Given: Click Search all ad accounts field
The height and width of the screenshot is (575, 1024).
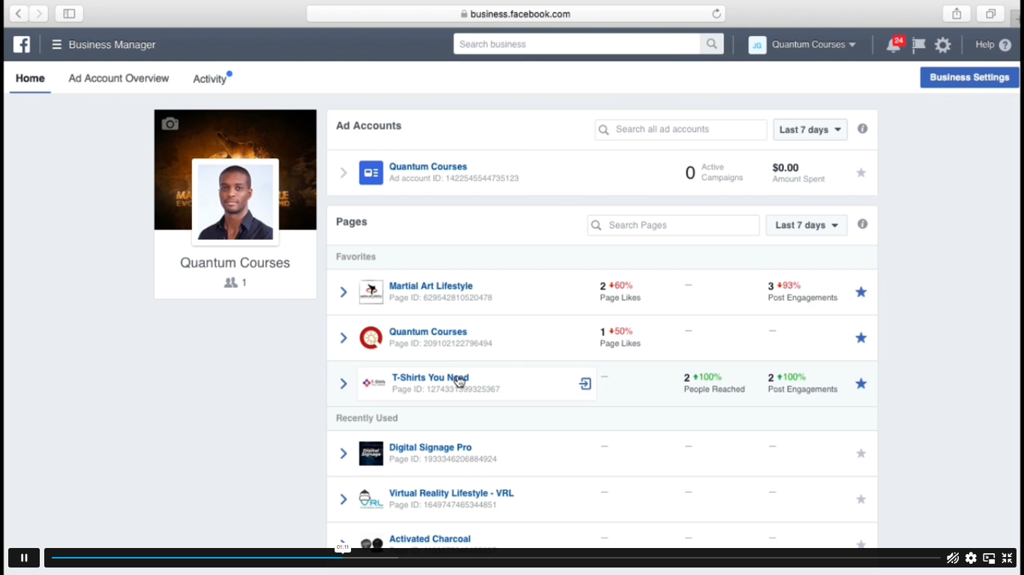Looking at the screenshot, I should [x=681, y=129].
